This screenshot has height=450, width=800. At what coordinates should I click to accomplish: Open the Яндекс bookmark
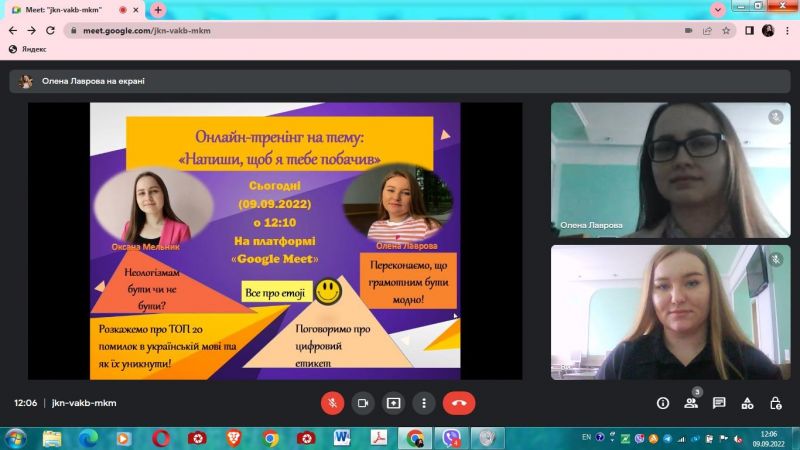point(28,49)
